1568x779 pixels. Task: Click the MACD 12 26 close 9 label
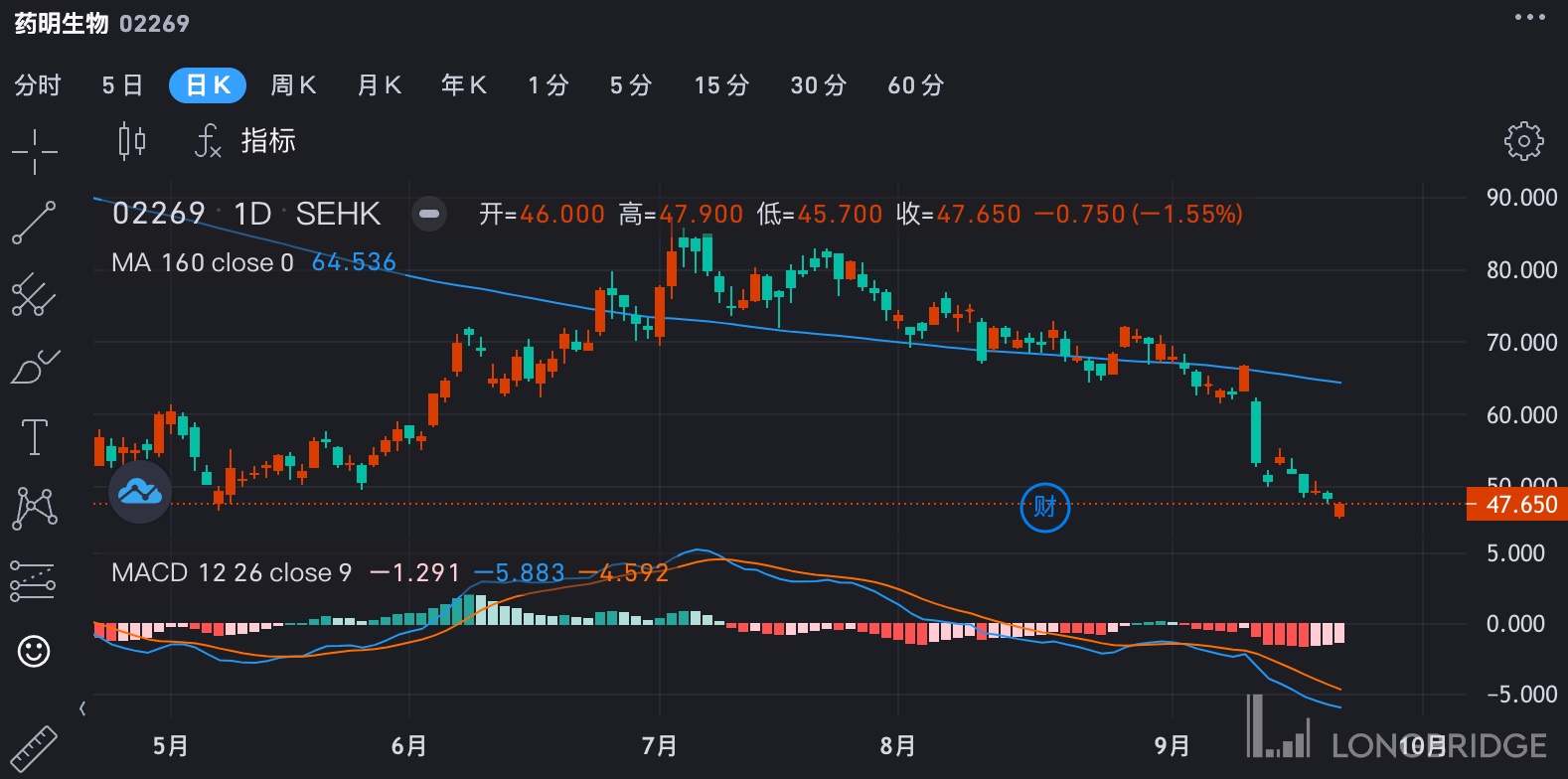point(232,572)
